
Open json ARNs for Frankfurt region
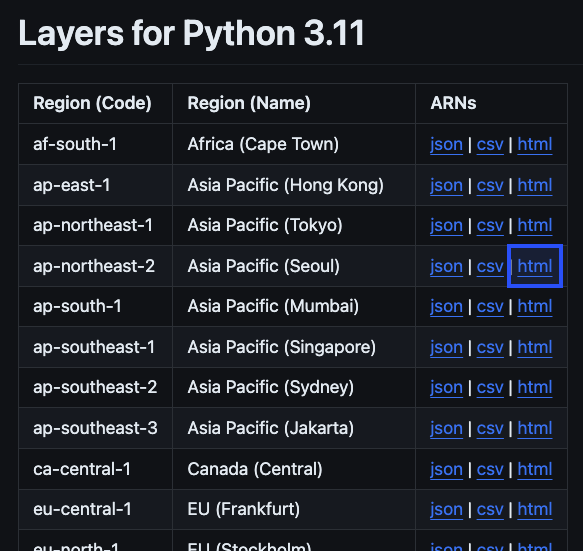coord(446,509)
